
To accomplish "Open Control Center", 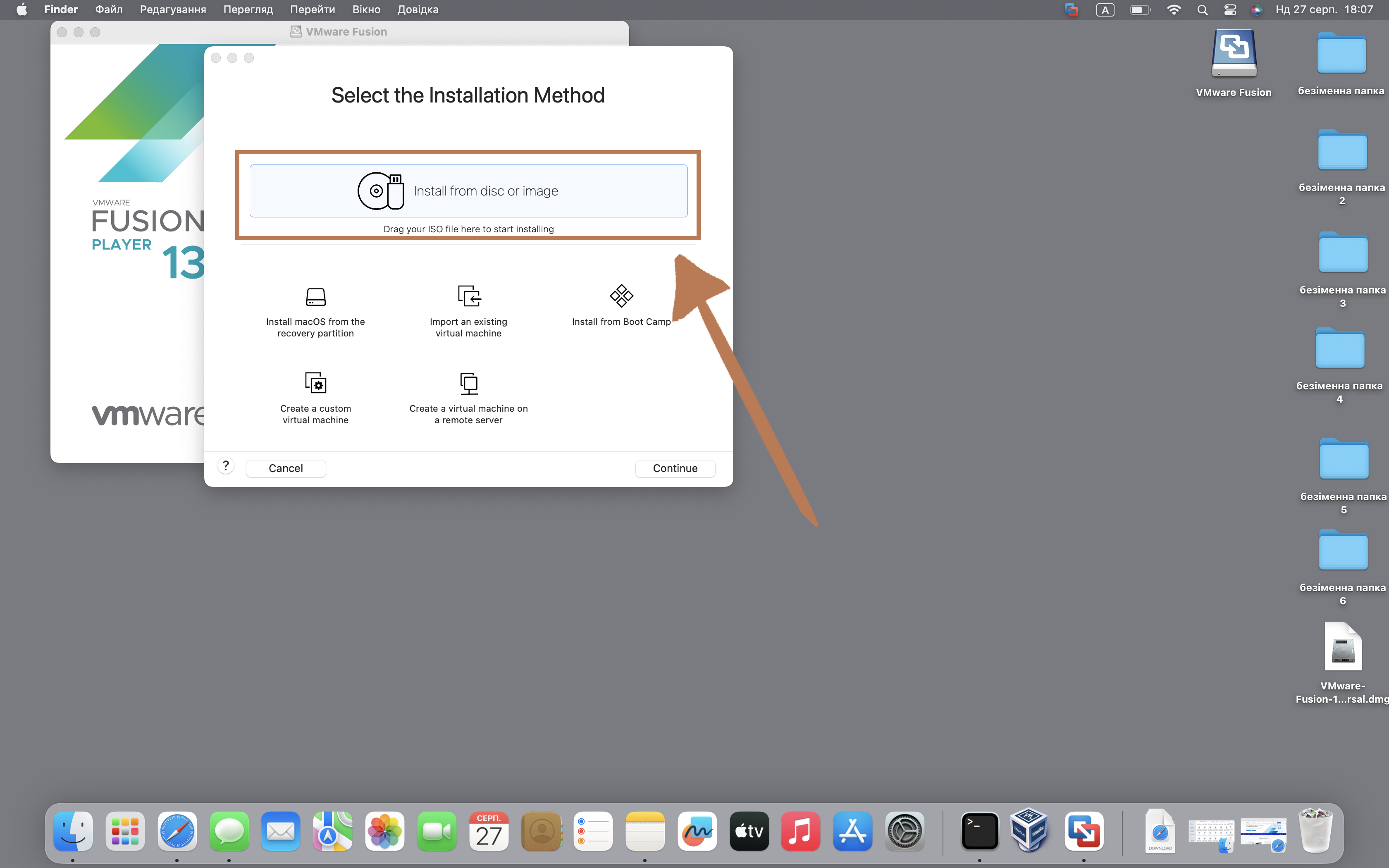I will 1230,10.
